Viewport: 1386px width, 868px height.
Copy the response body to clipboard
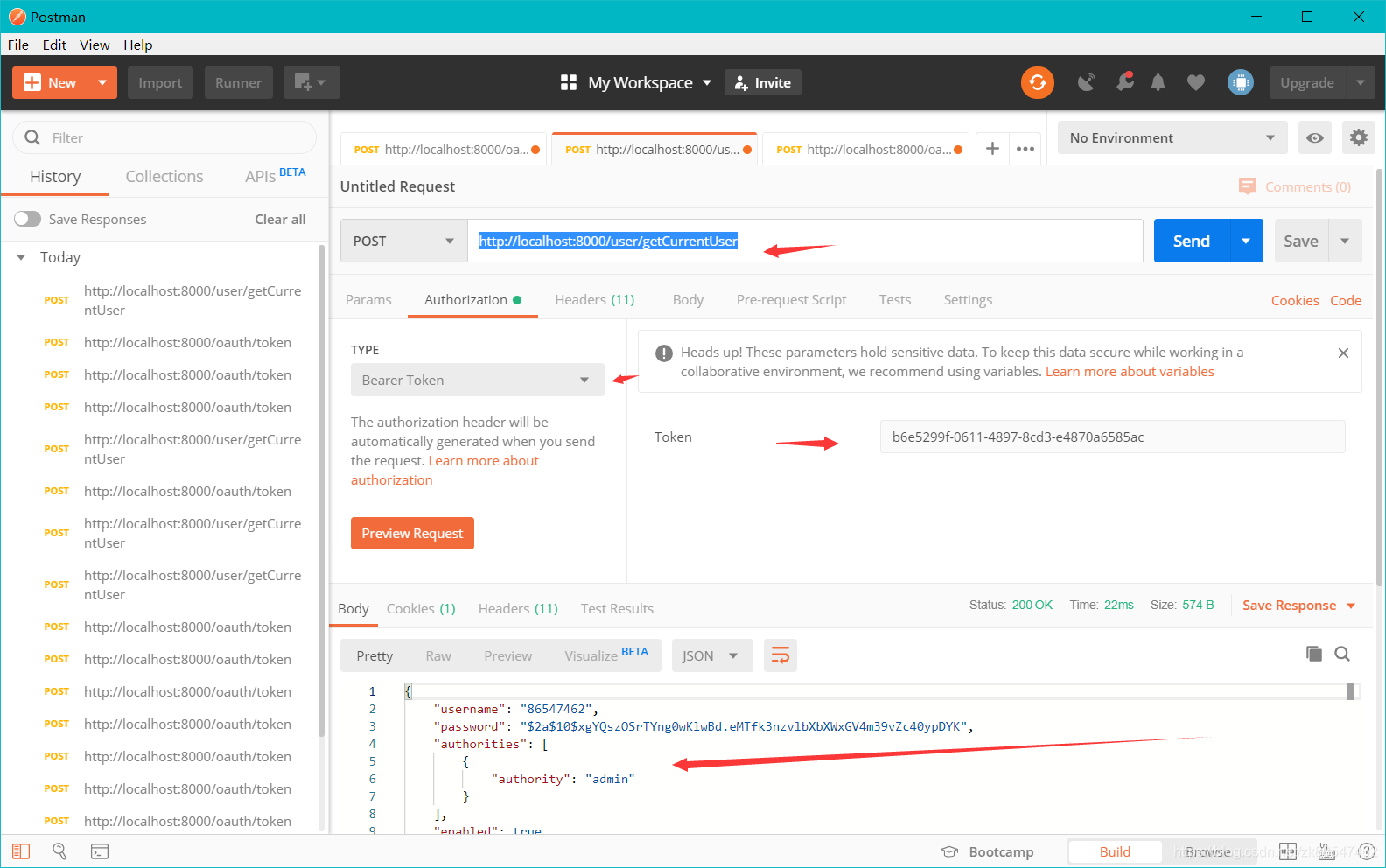click(x=1313, y=654)
